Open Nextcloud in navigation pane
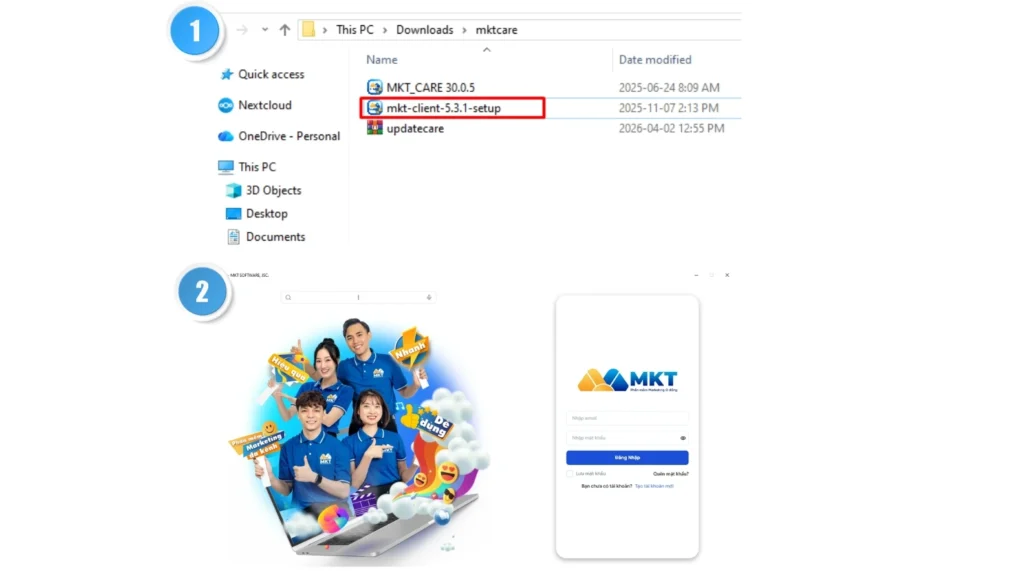The width and height of the screenshot is (1024, 571). point(264,105)
